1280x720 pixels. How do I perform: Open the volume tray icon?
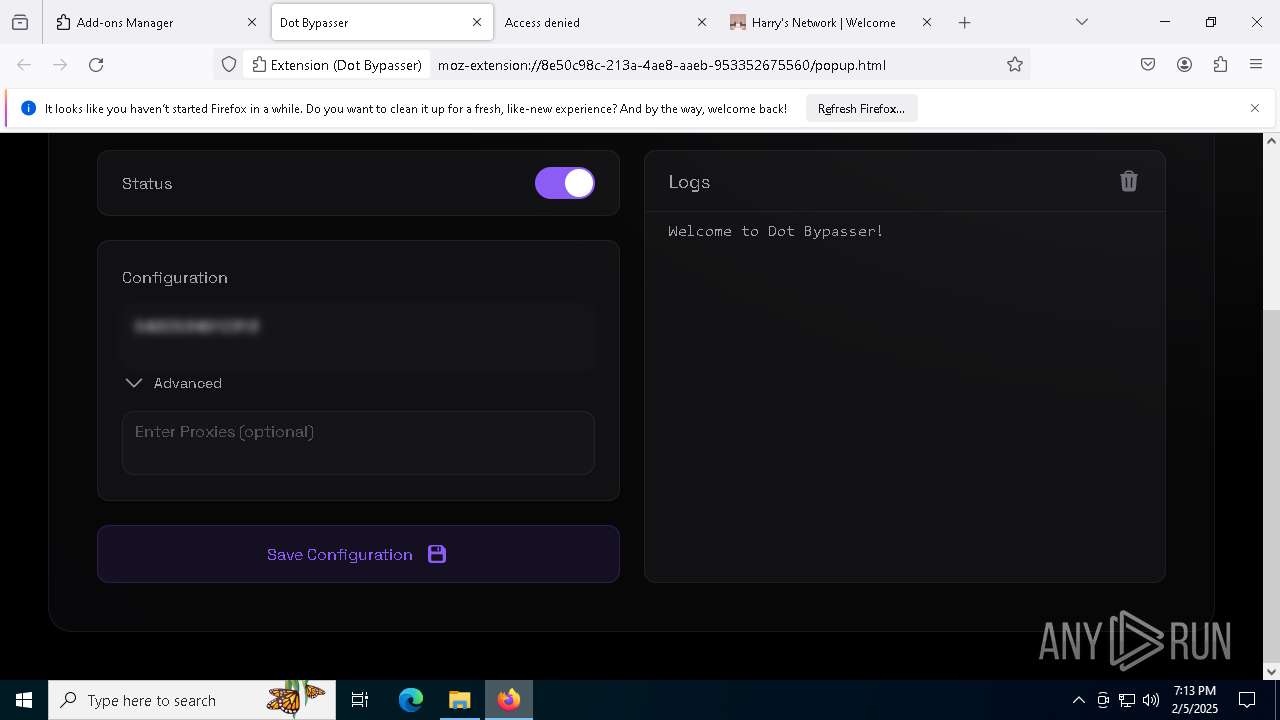1151,700
